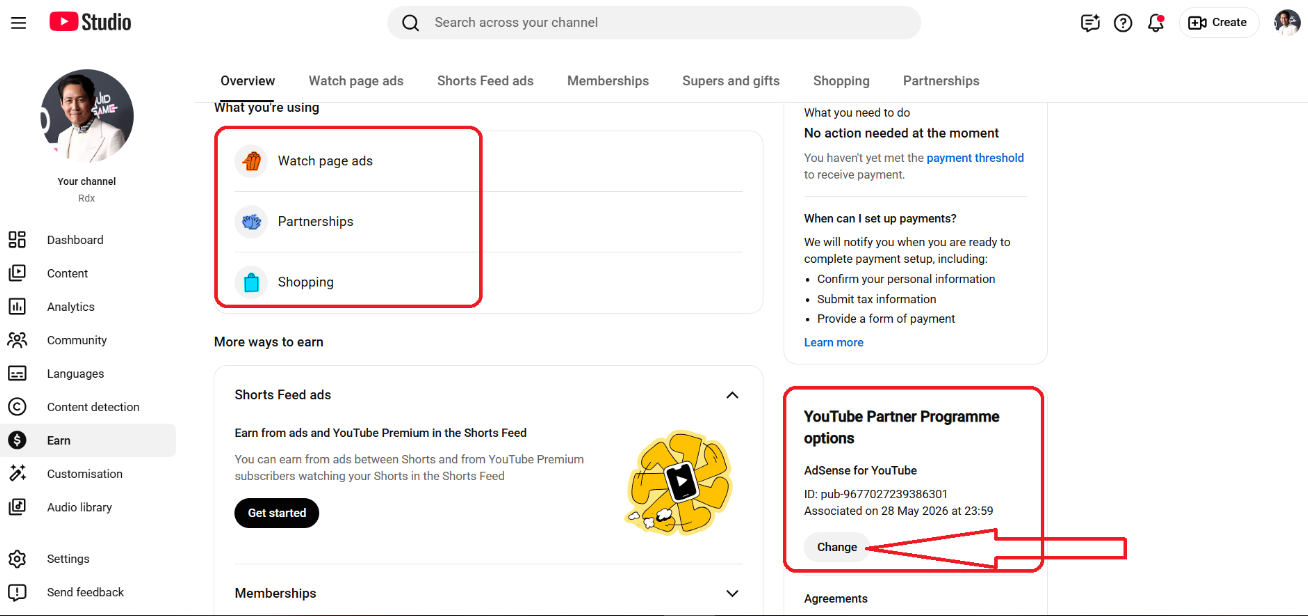Image resolution: width=1308 pixels, height=616 pixels.
Task: Click the Customisation magic wand icon
Action: 17,474
